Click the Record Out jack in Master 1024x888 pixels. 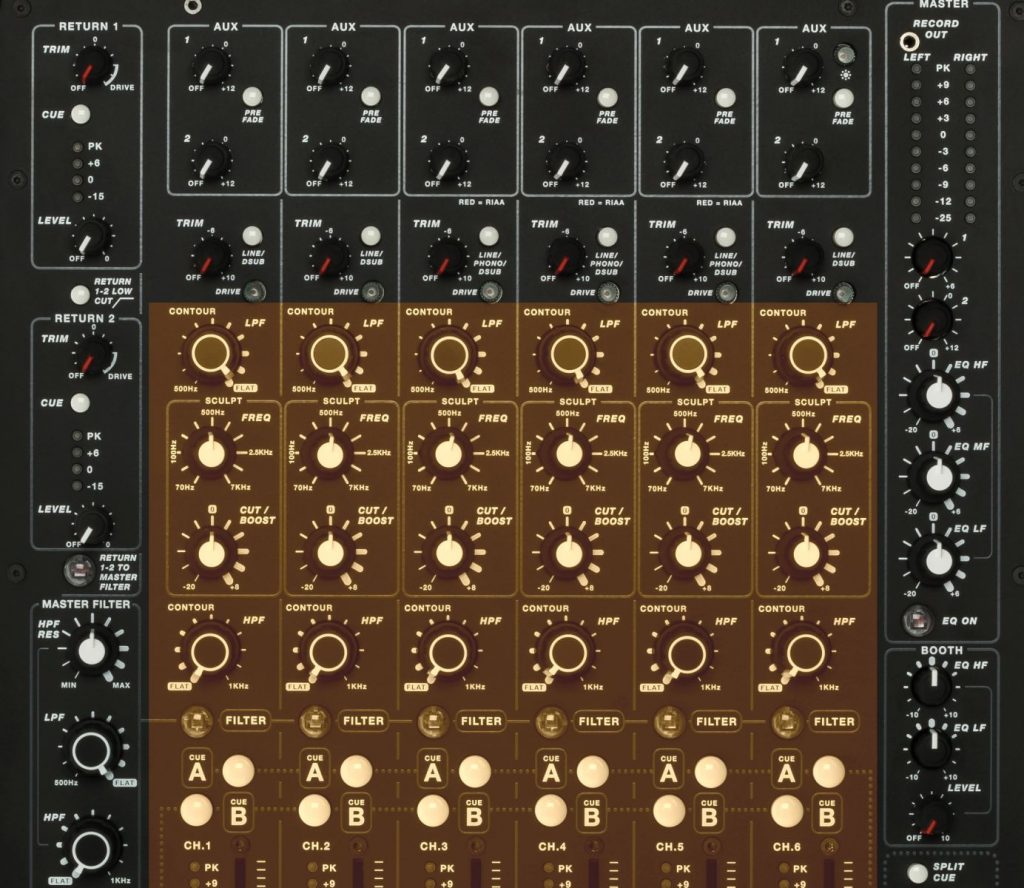(x=908, y=41)
